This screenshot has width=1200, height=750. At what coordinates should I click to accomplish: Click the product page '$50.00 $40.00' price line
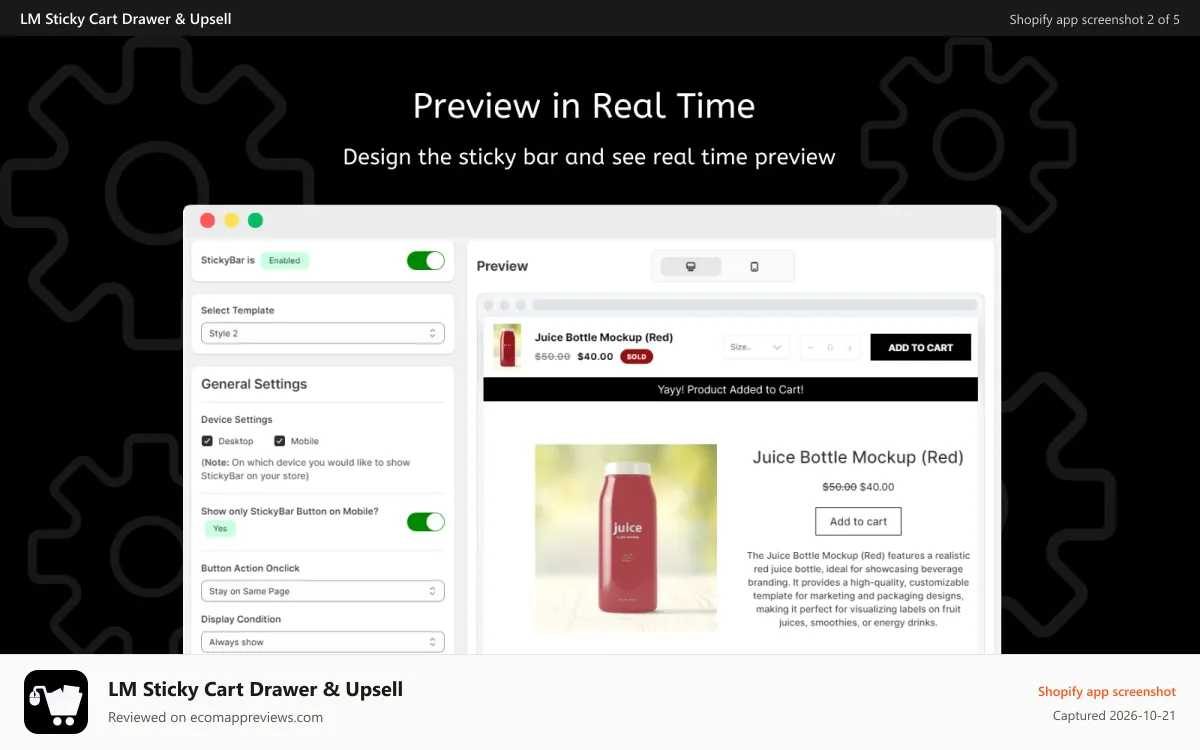point(858,487)
